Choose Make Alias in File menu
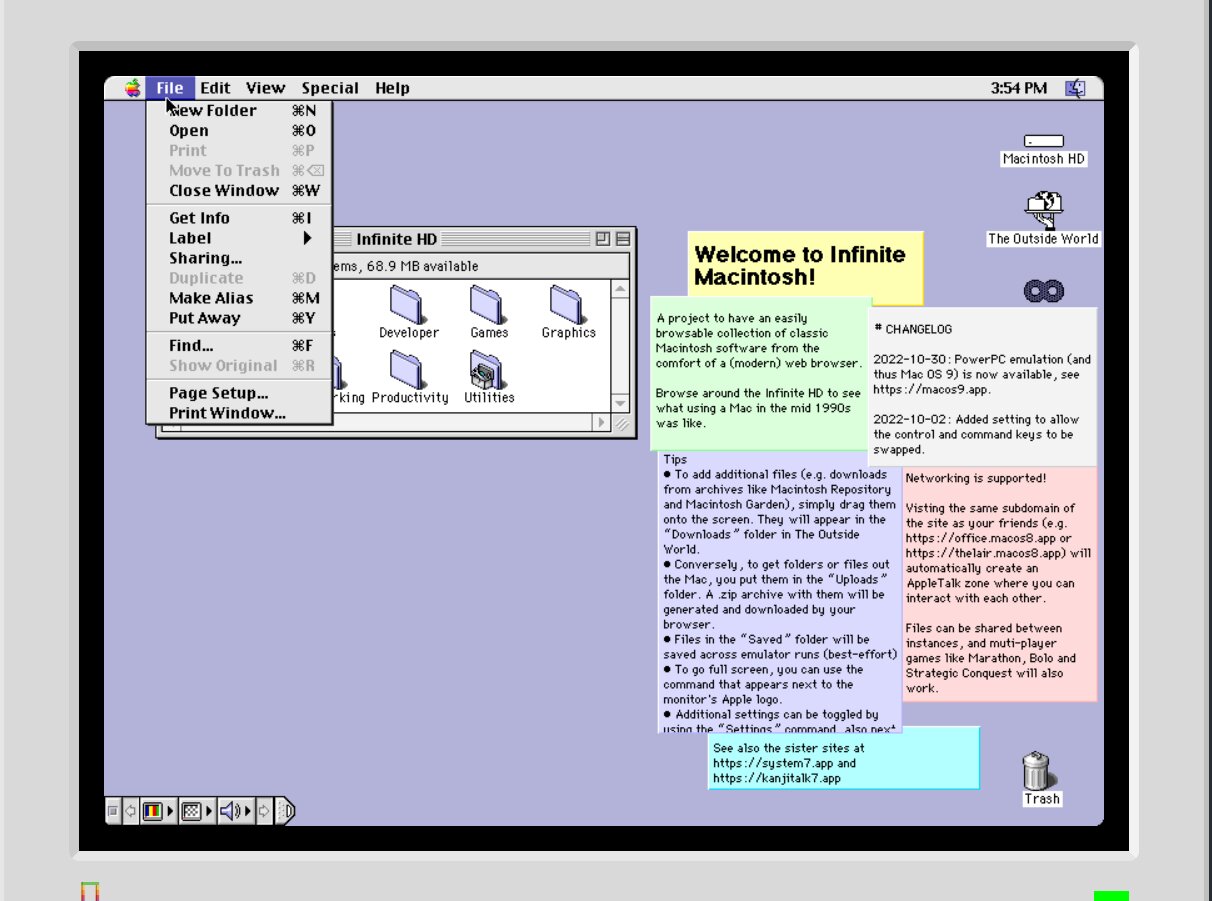 pyautogui.click(x=239, y=298)
